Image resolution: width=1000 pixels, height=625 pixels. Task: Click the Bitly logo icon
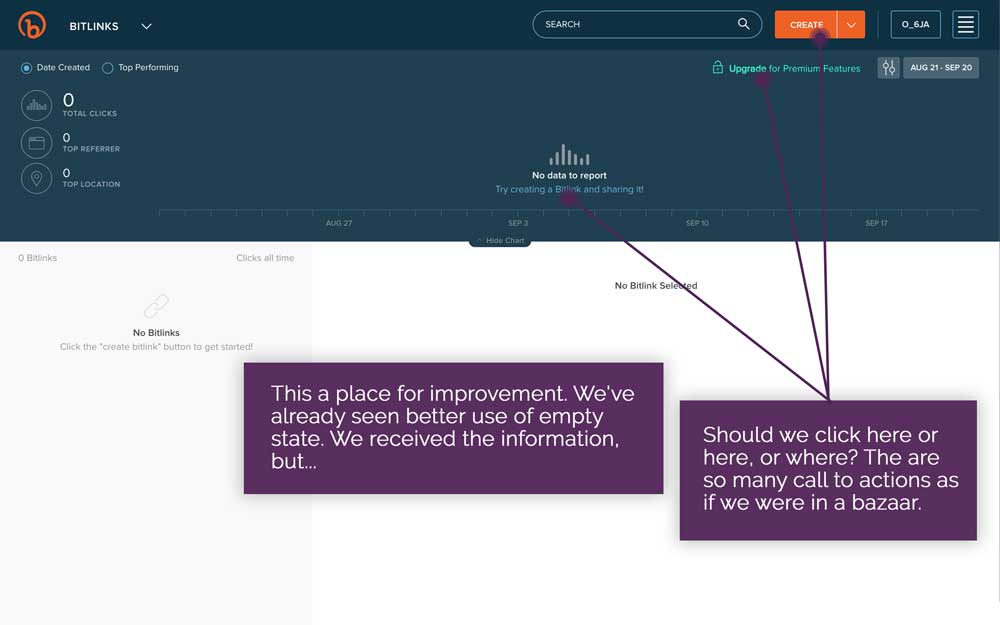pos(32,25)
